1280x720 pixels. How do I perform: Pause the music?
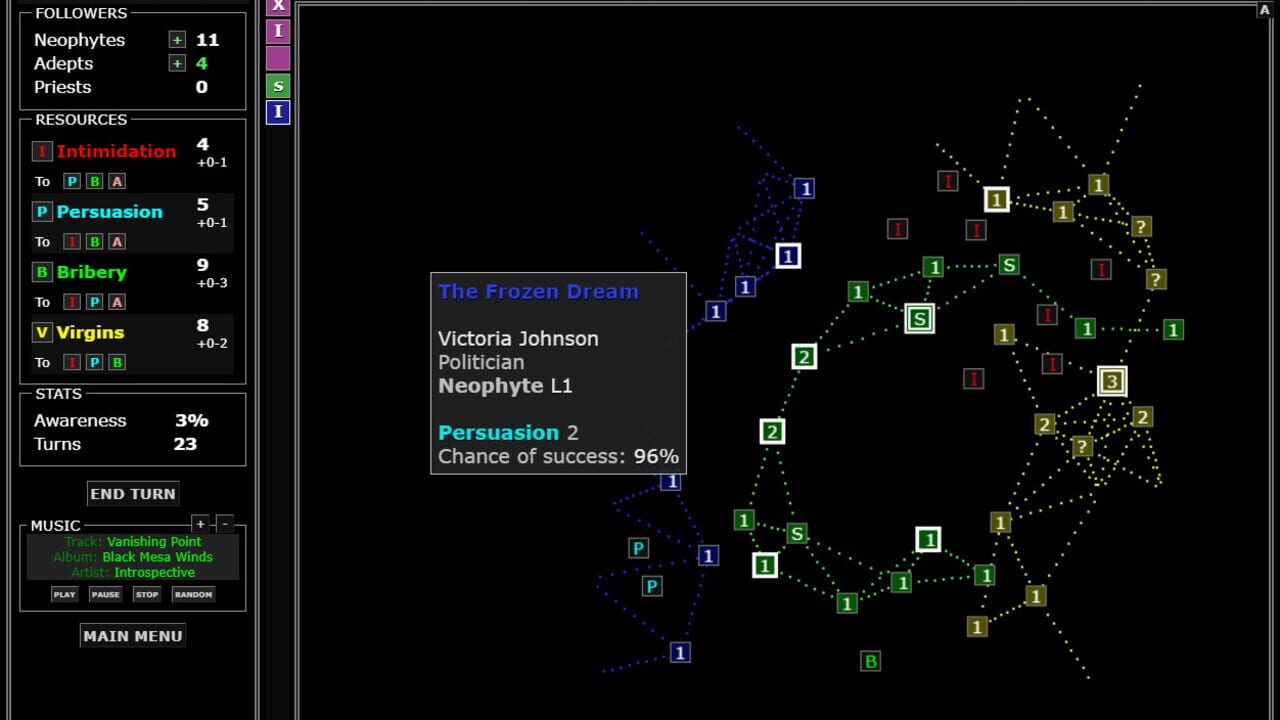[x=105, y=594]
